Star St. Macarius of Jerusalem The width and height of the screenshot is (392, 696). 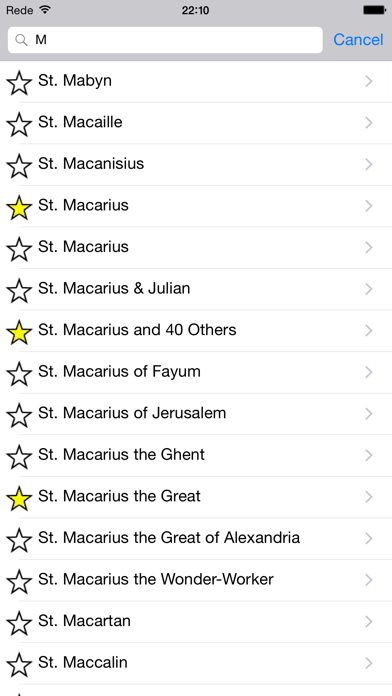pyautogui.click(x=19, y=415)
